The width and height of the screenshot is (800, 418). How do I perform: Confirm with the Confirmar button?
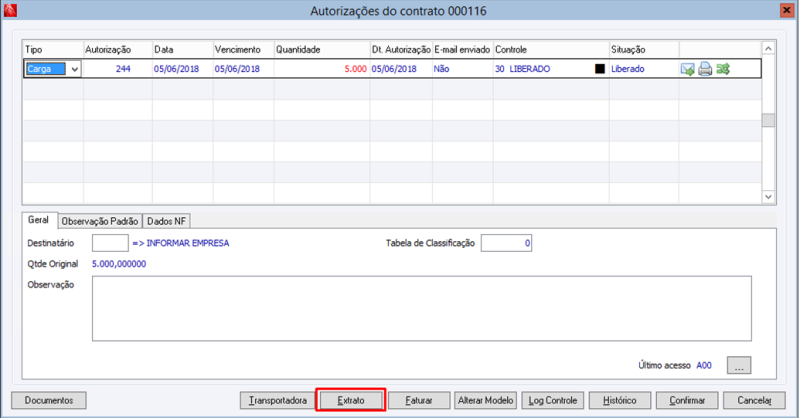tap(687, 401)
